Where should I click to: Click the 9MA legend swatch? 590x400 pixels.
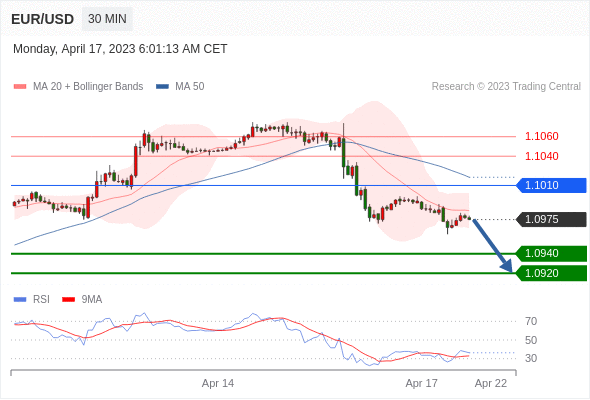[x=68, y=300]
